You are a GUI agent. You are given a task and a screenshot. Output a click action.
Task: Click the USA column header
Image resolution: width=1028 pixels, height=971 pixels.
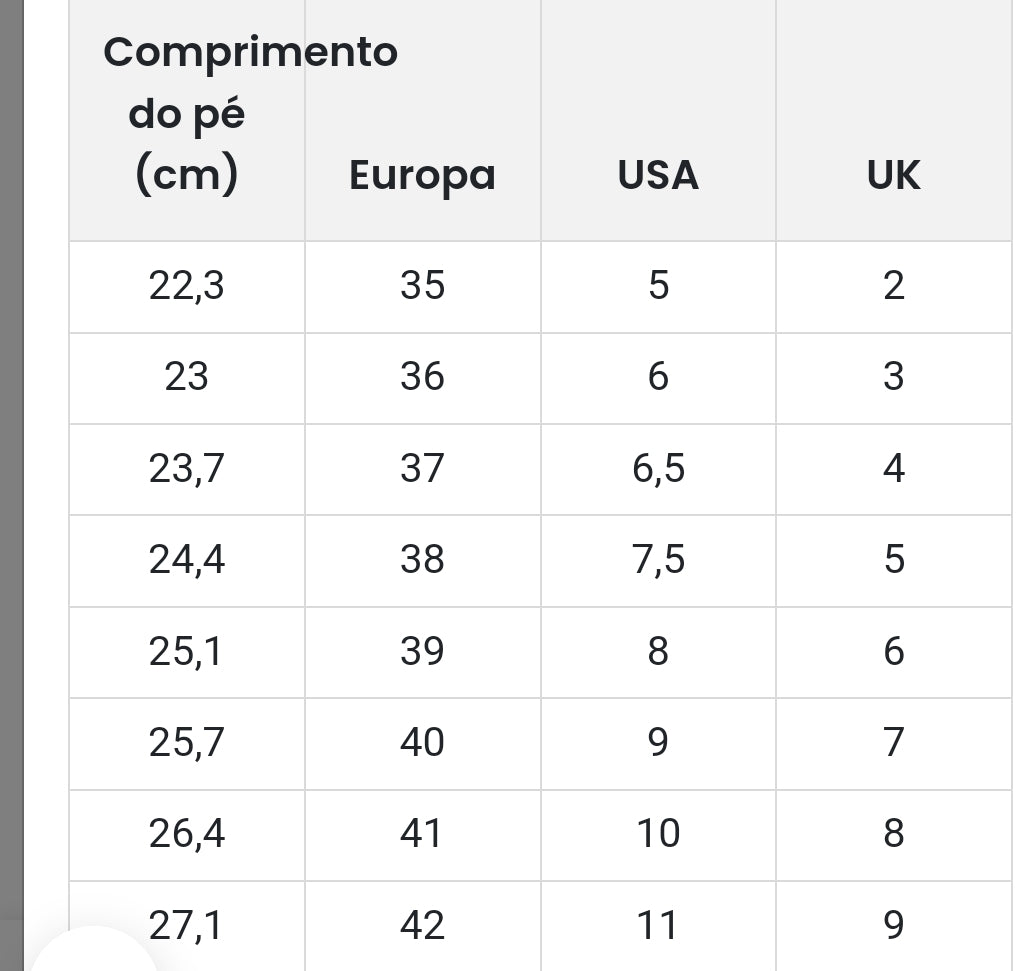coord(658,175)
